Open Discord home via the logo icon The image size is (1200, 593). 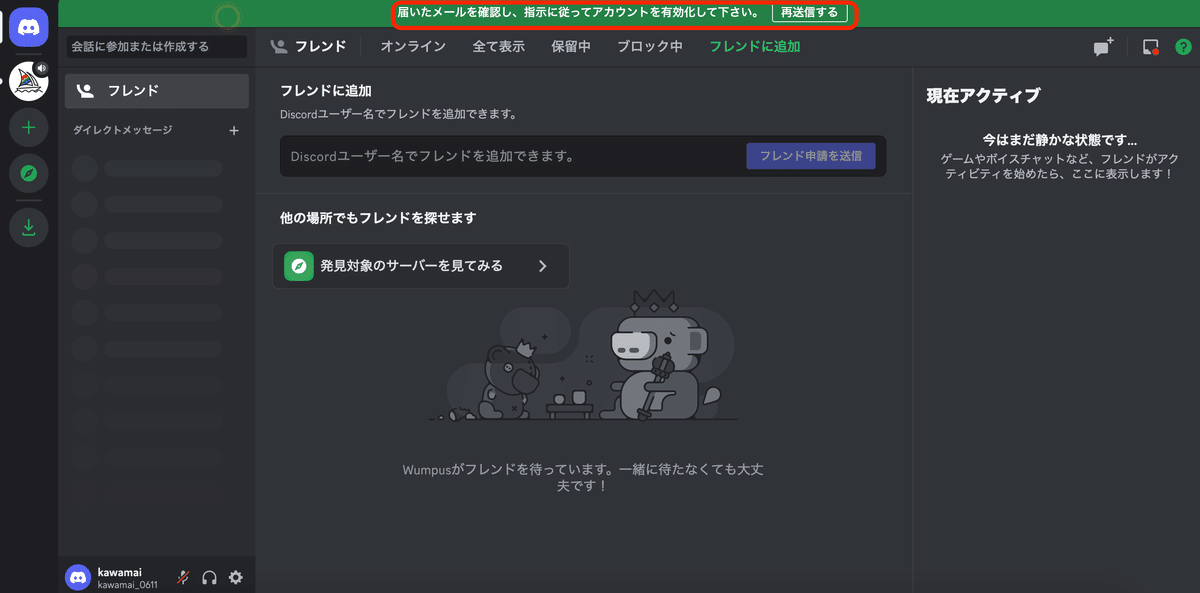coord(29,26)
